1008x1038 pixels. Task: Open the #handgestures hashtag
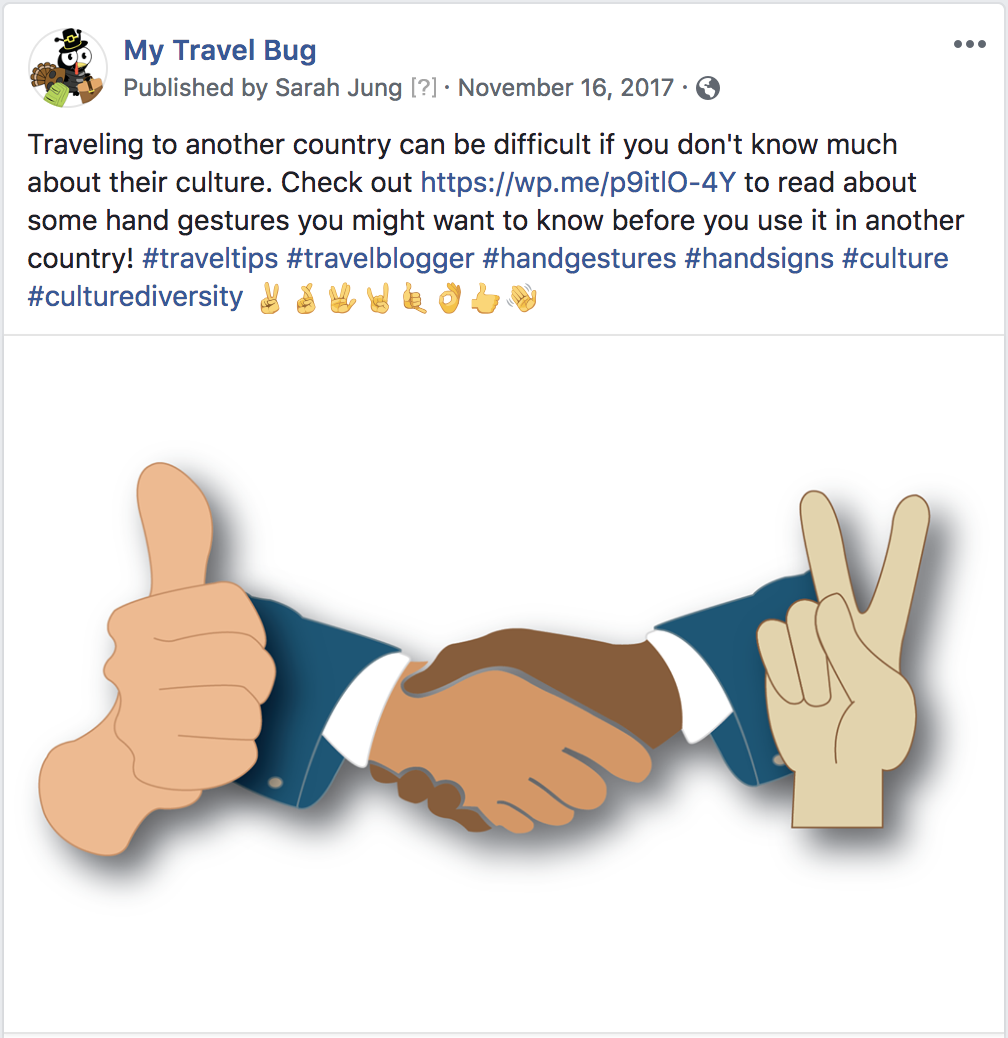579,258
